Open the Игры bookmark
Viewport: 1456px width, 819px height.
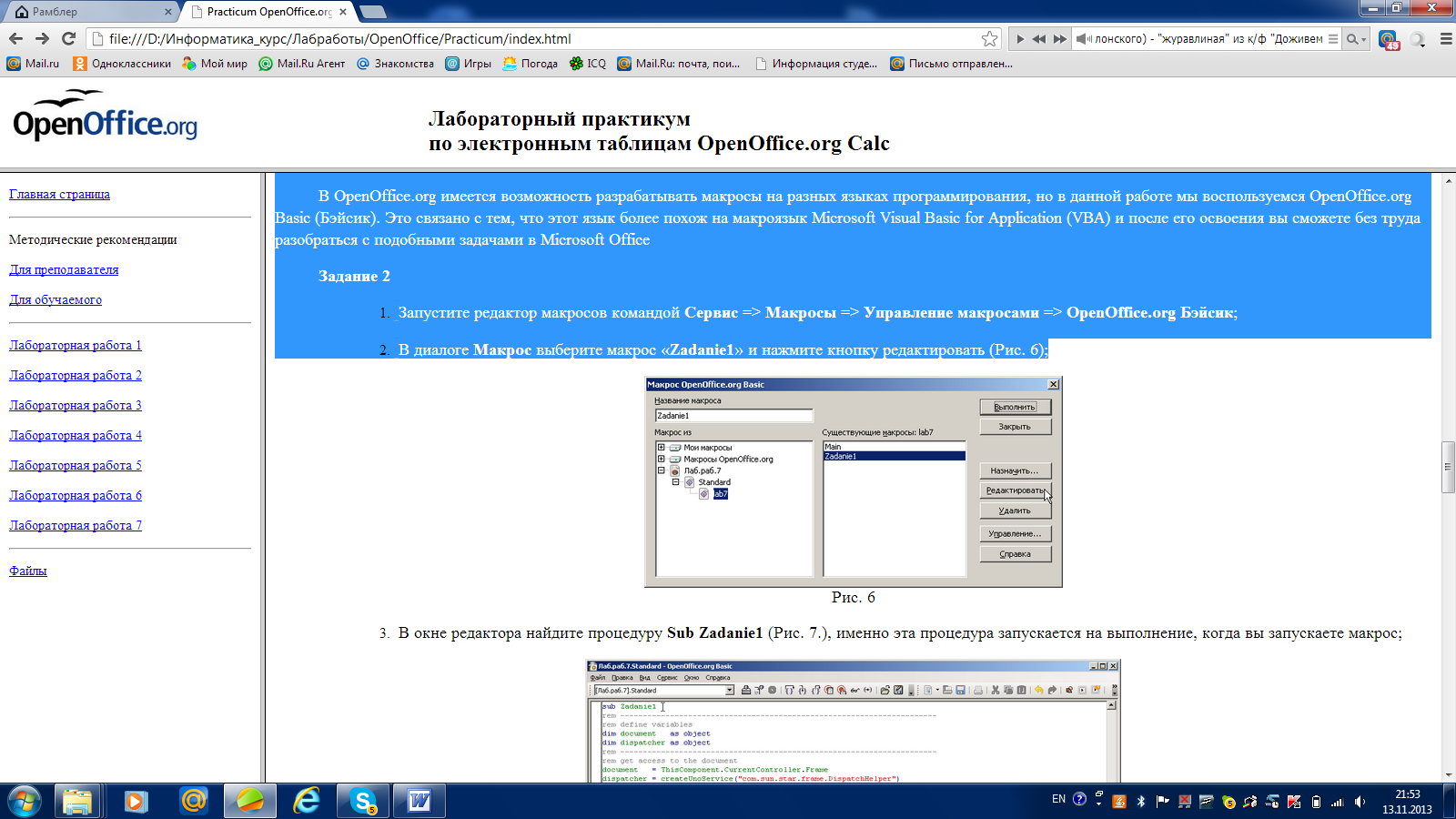pos(468,64)
